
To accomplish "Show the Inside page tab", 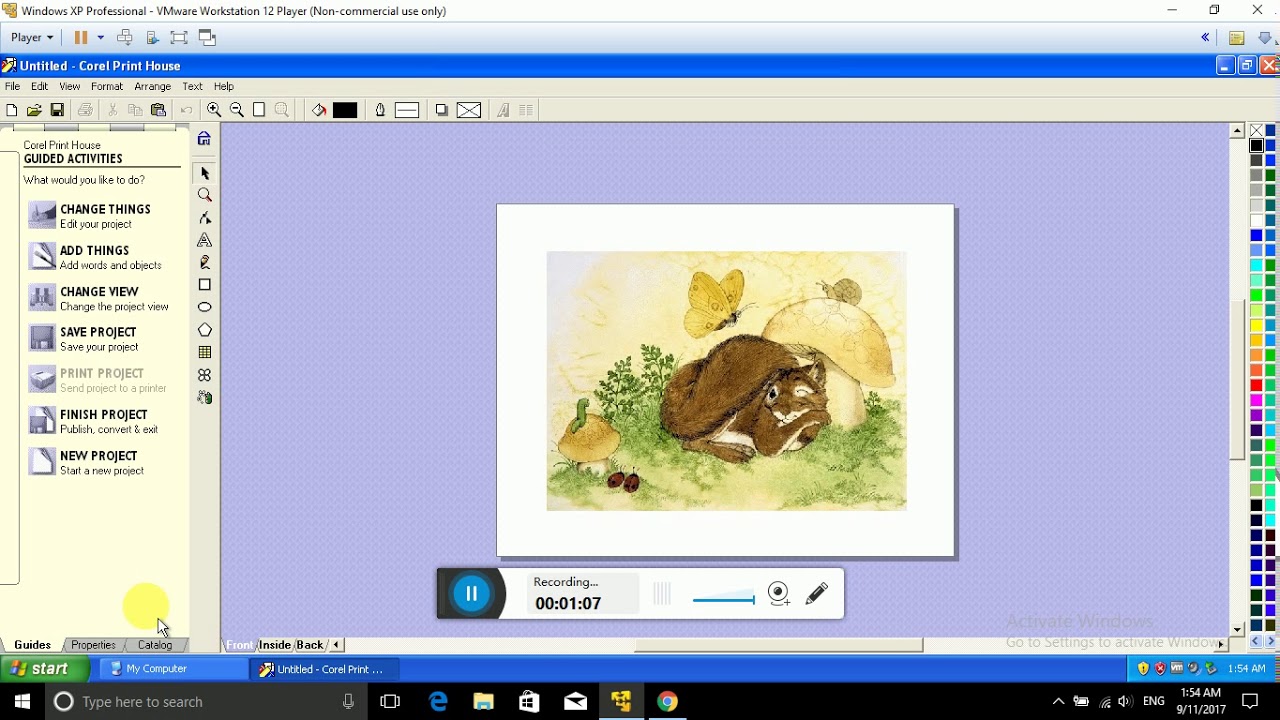I will [275, 645].
